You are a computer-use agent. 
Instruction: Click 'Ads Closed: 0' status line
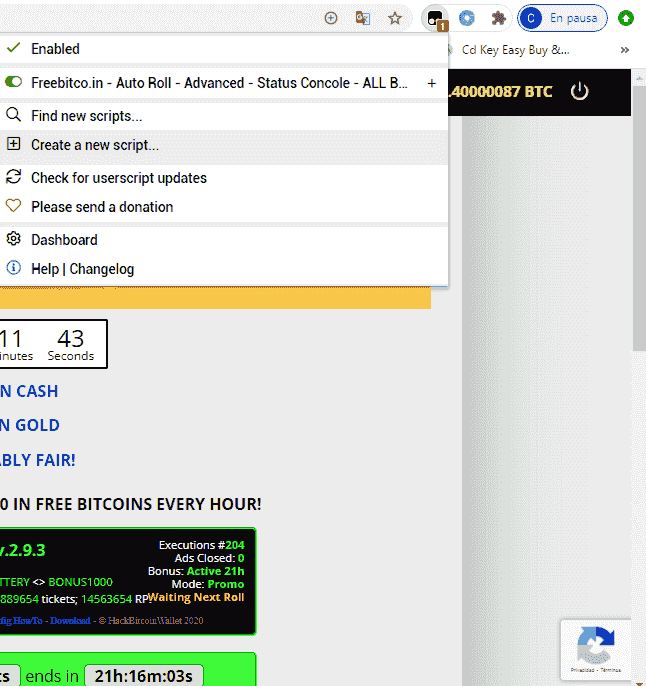210,558
